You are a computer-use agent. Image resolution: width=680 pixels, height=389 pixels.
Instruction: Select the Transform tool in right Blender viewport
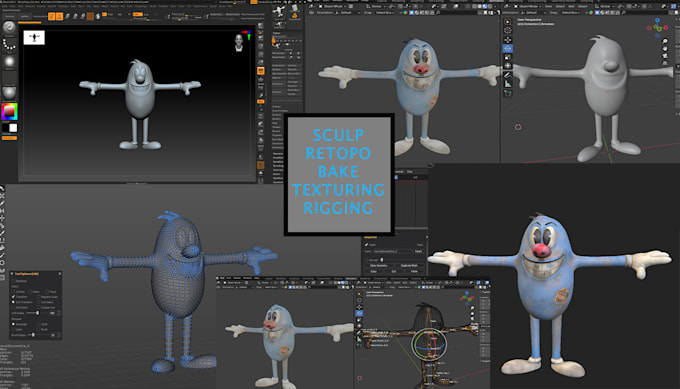tap(507, 65)
